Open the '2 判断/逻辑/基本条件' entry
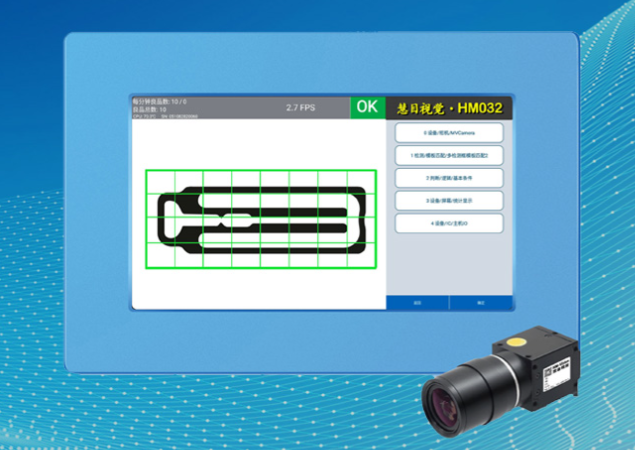This screenshot has width=635, height=450. [449, 177]
